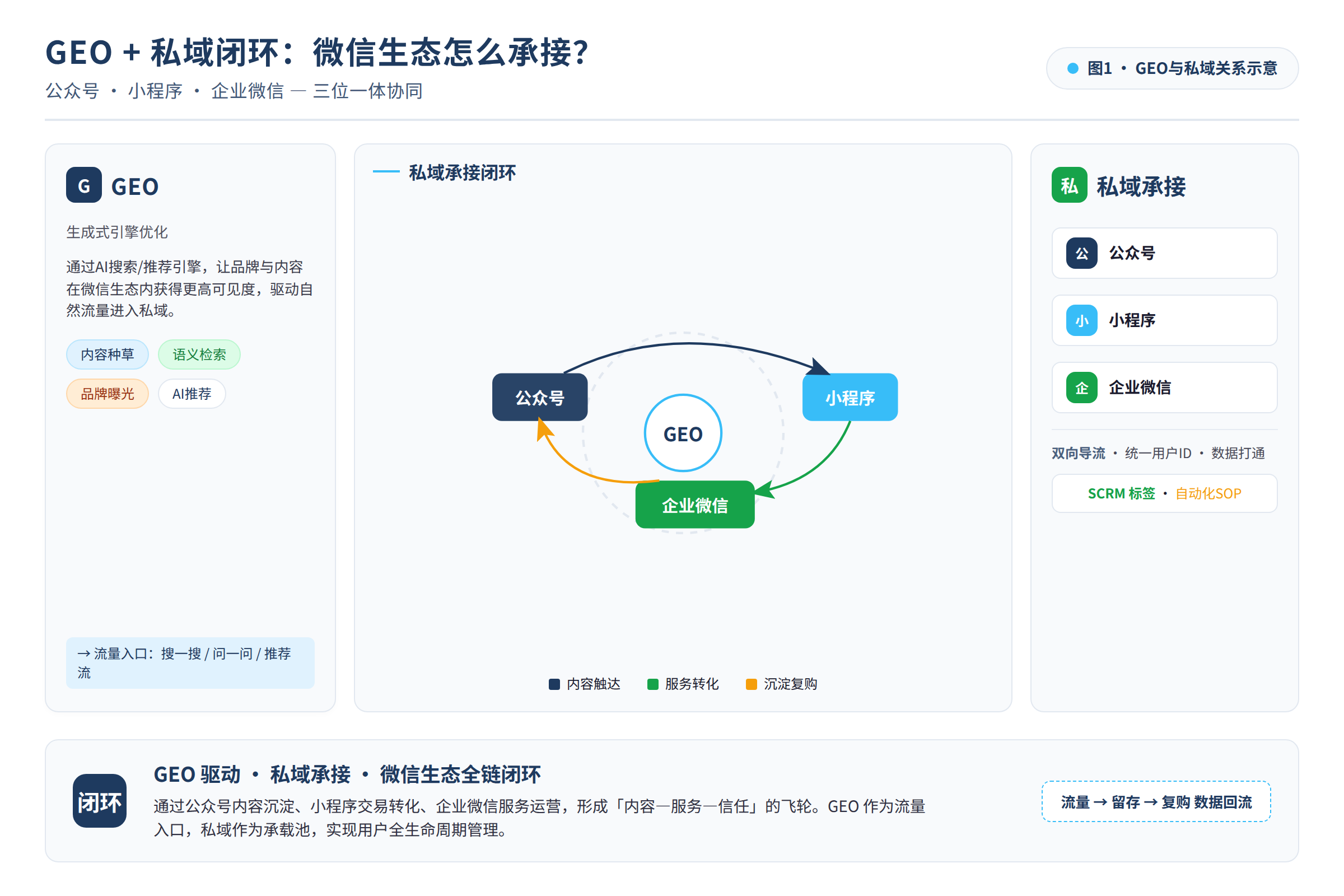Viewport: 1344px width, 896px height.
Task: Click the blue dot in the 图1 badge
Action: pyautogui.click(x=1072, y=68)
